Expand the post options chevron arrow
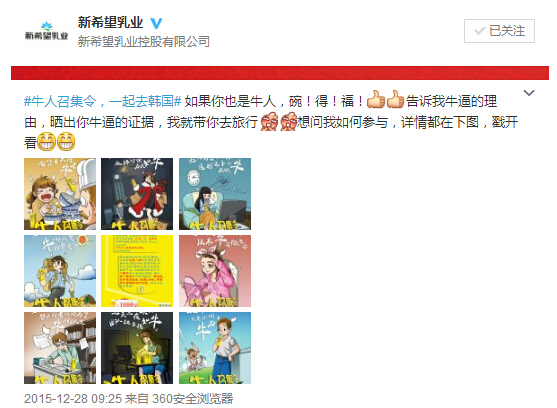Viewport: 557px width, 408px height. click(x=529, y=93)
